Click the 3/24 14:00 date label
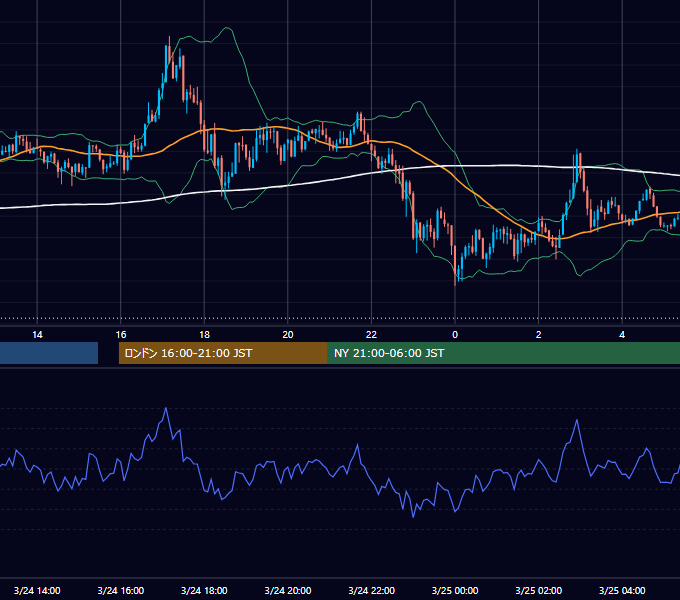This screenshot has height=600, width=680. [x=37, y=590]
